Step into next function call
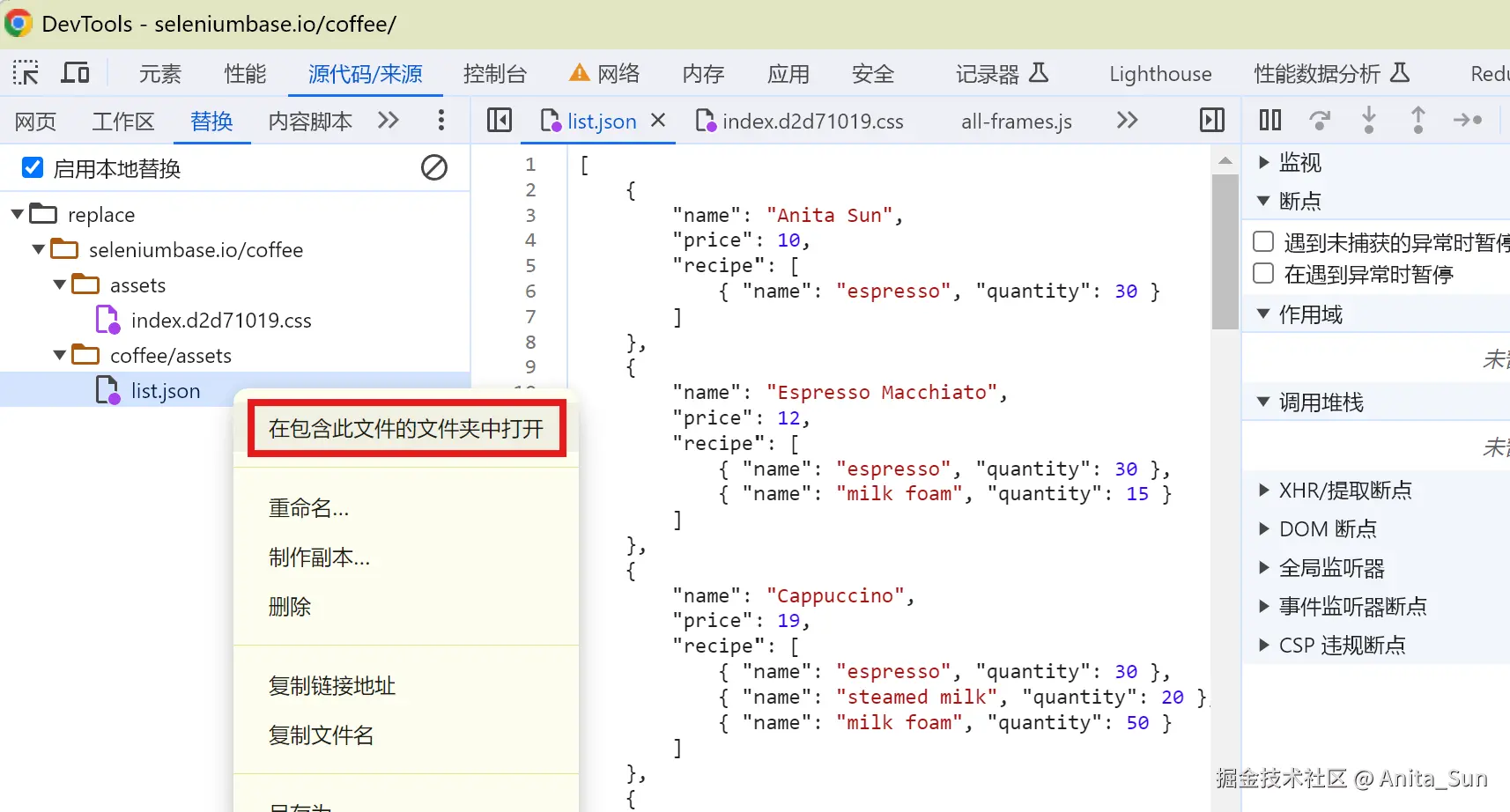The height and width of the screenshot is (812, 1510). click(1369, 120)
